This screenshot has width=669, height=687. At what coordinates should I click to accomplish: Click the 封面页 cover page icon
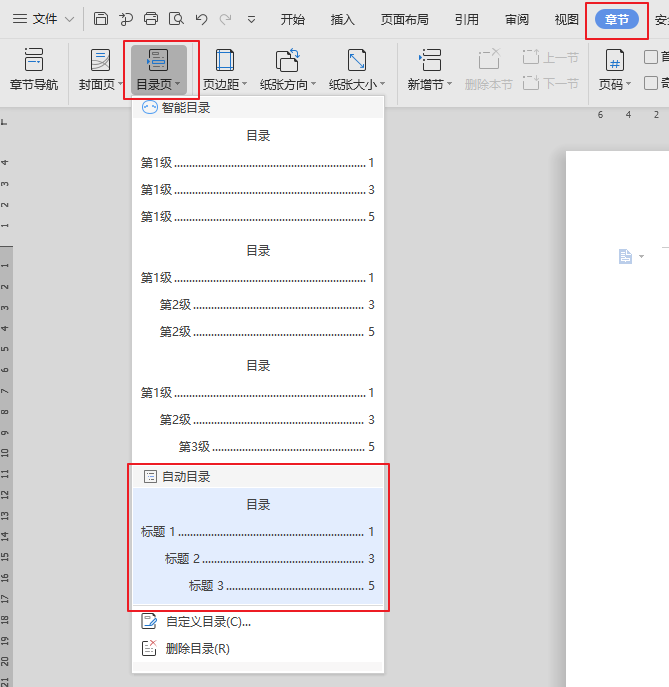click(100, 62)
